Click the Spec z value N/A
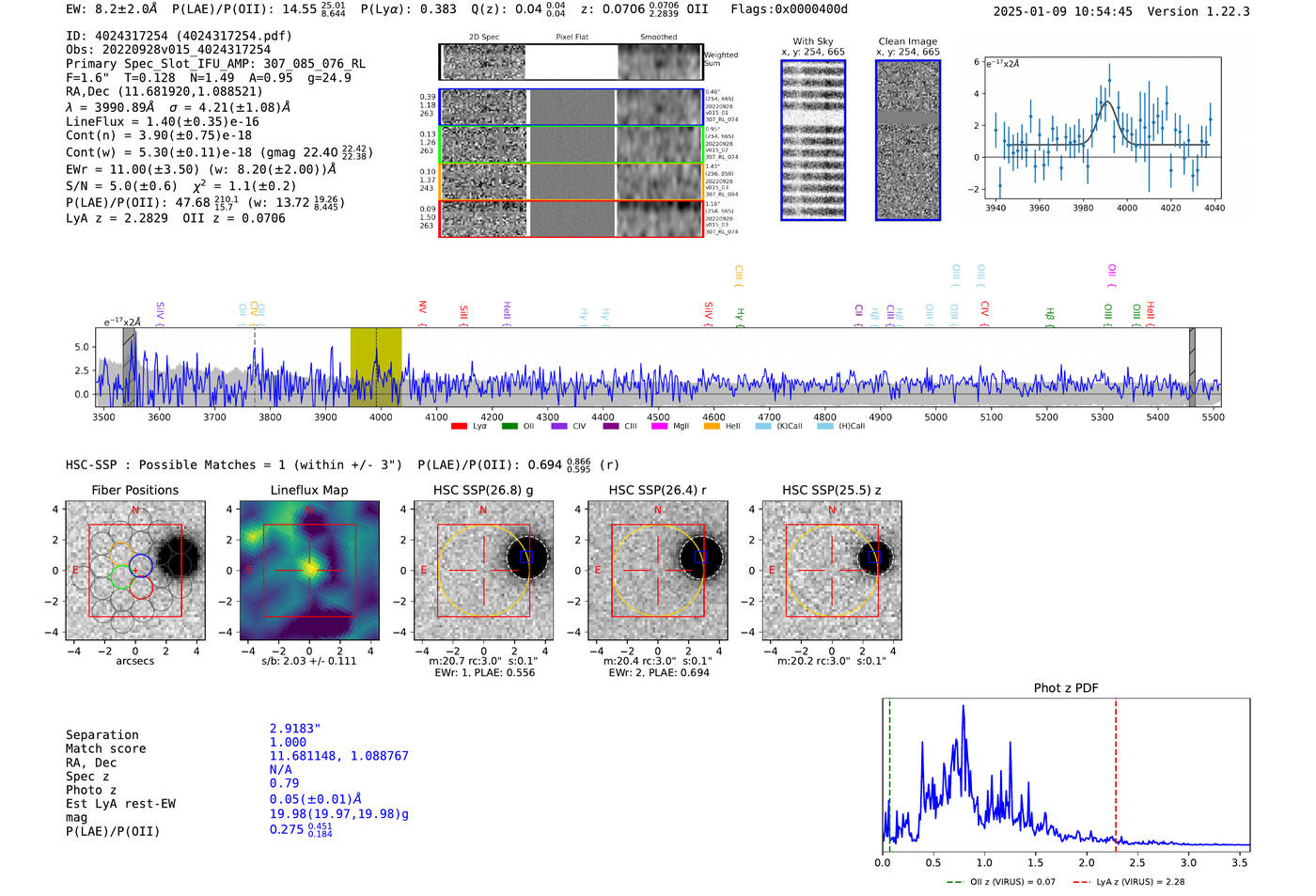 pos(280,770)
